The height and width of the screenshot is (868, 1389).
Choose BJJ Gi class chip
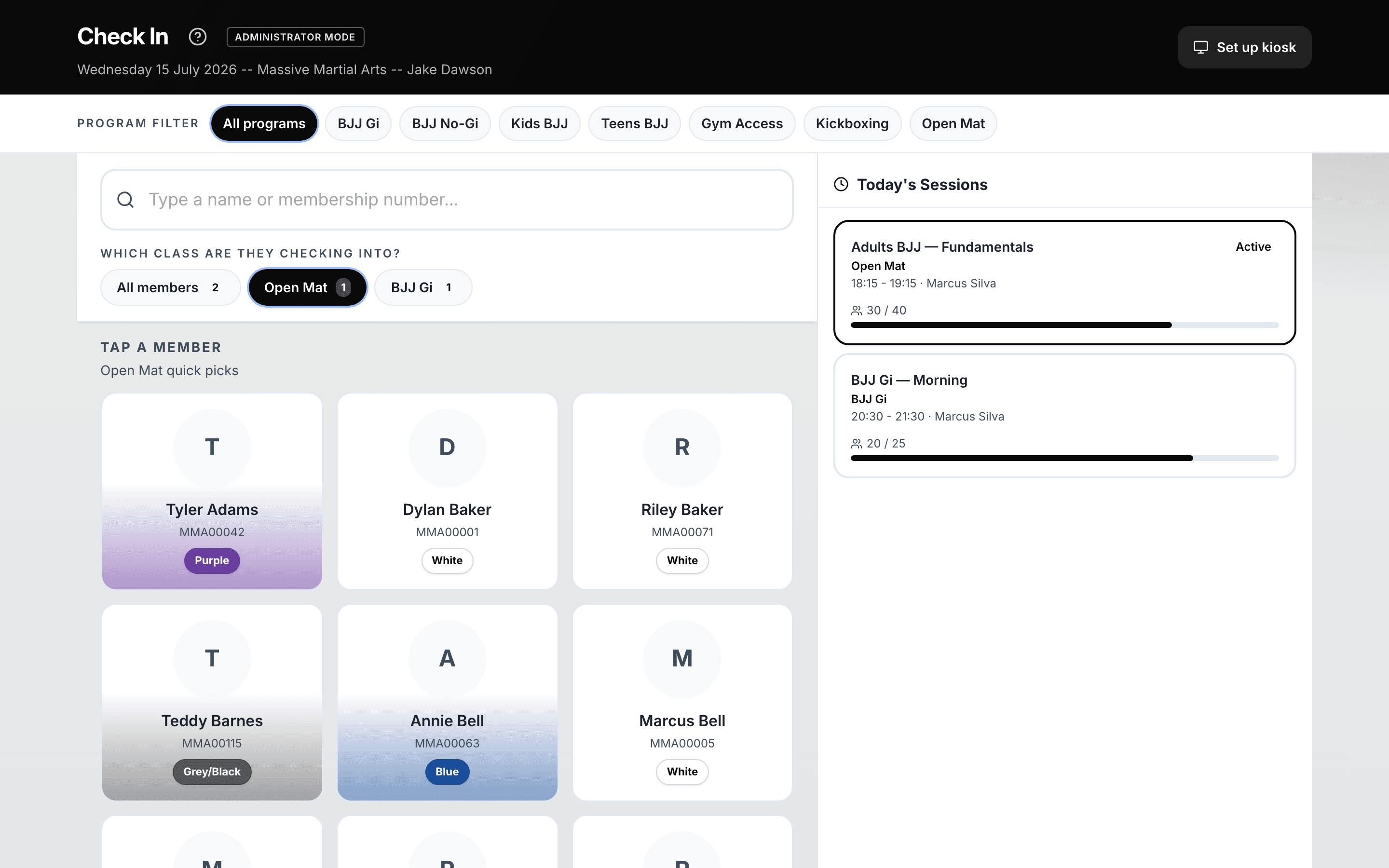click(423, 287)
